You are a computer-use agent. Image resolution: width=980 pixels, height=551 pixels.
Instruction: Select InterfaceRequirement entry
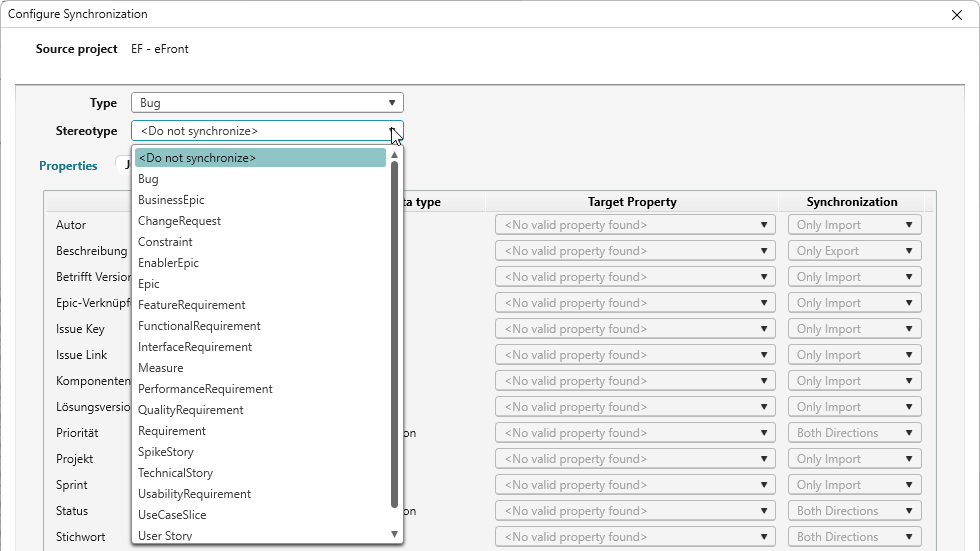click(260, 347)
